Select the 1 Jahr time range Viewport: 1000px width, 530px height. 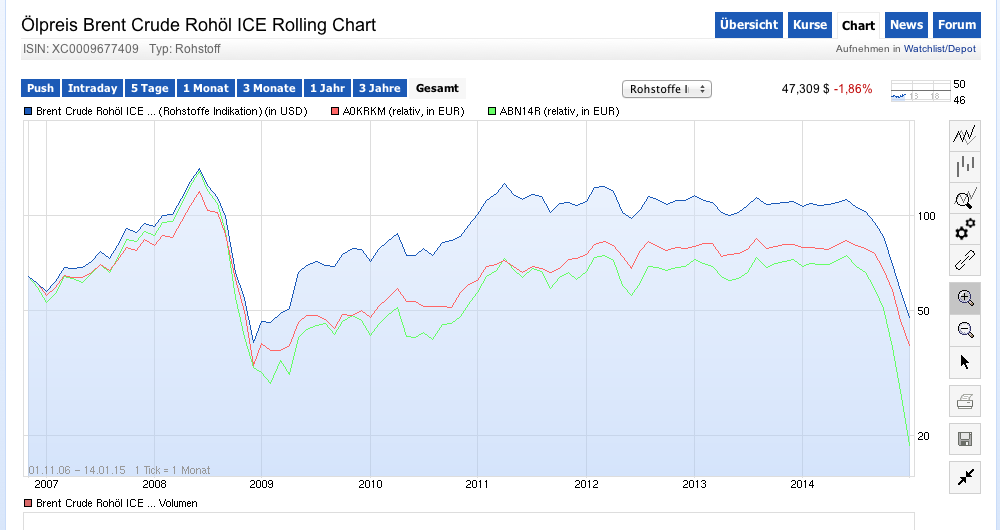coord(327,89)
